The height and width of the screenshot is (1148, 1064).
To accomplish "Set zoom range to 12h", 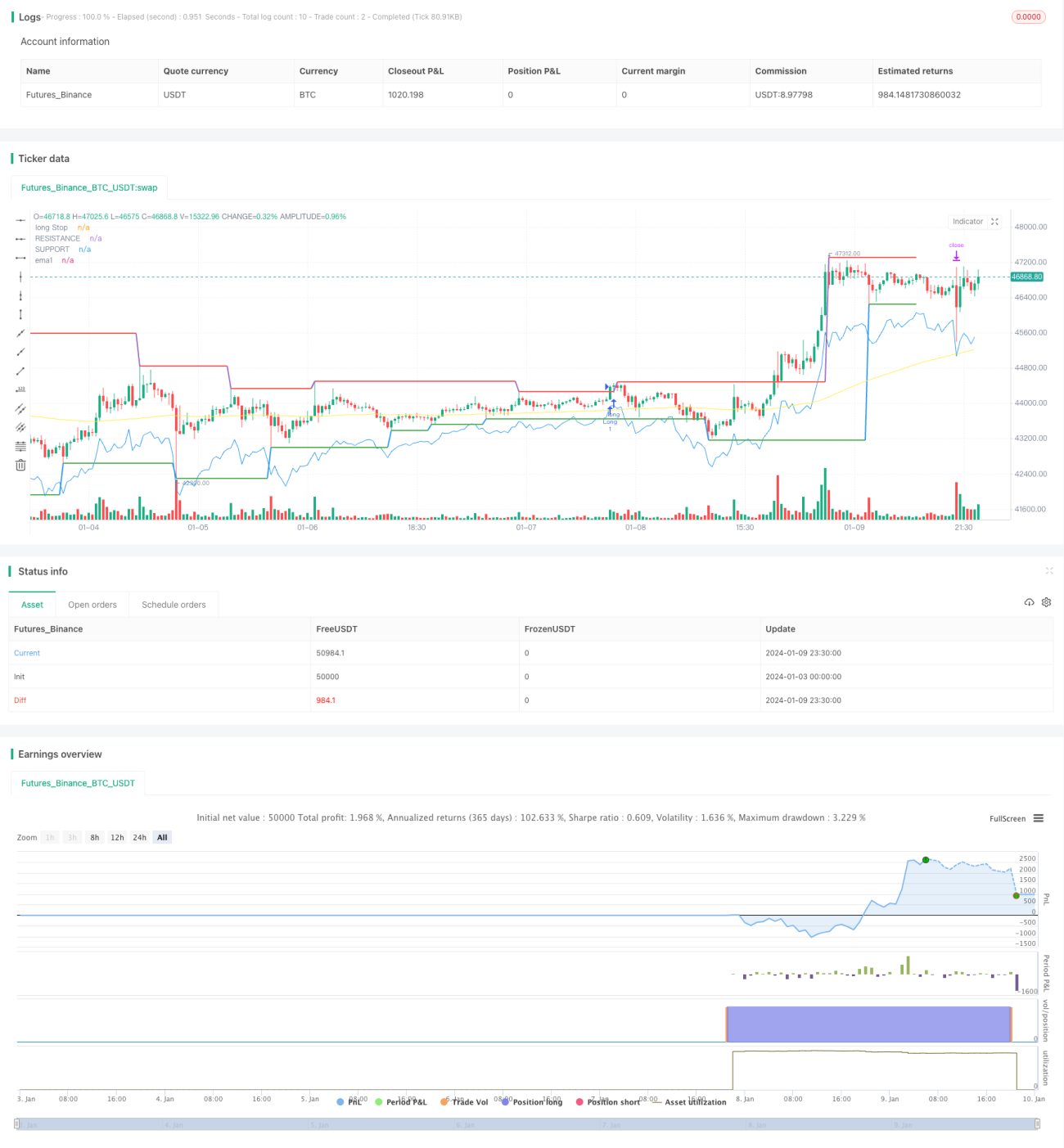I will click(117, 837).
